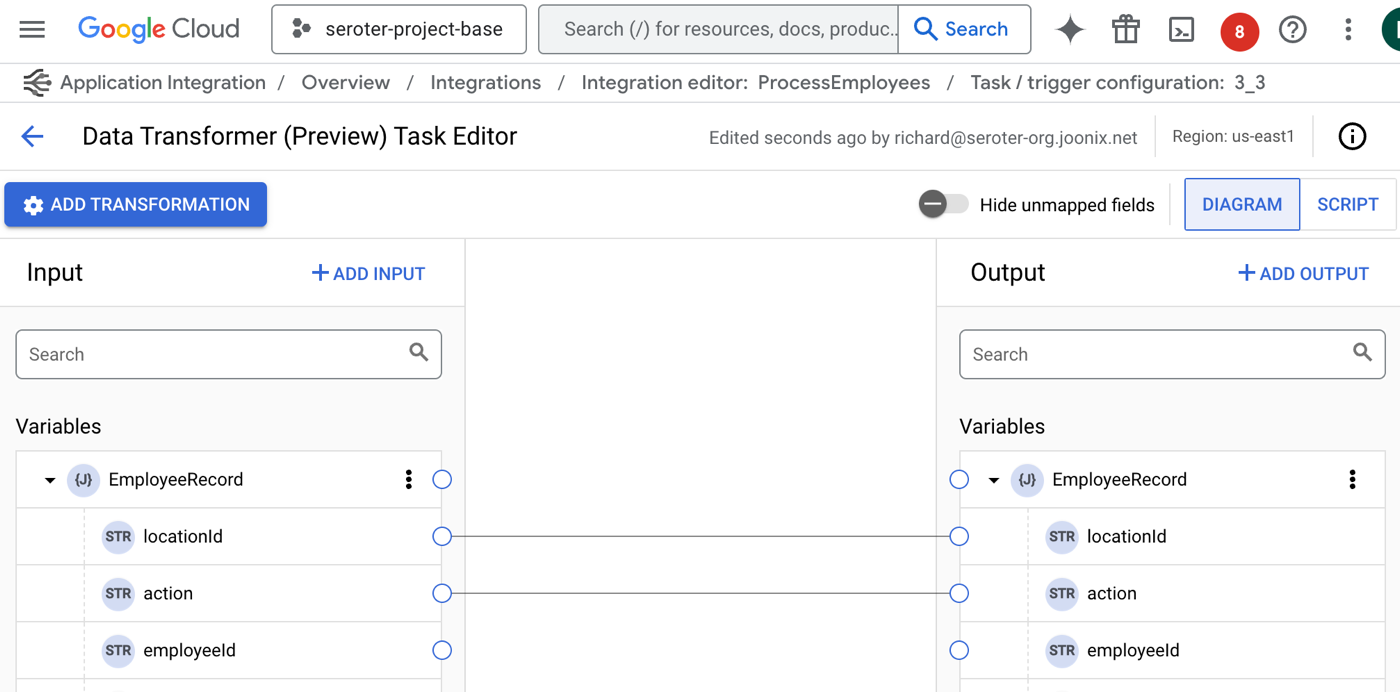1400x692 pixels.
Task: Collapse the output EmployeeRecord variable
Action: point(993,480)
